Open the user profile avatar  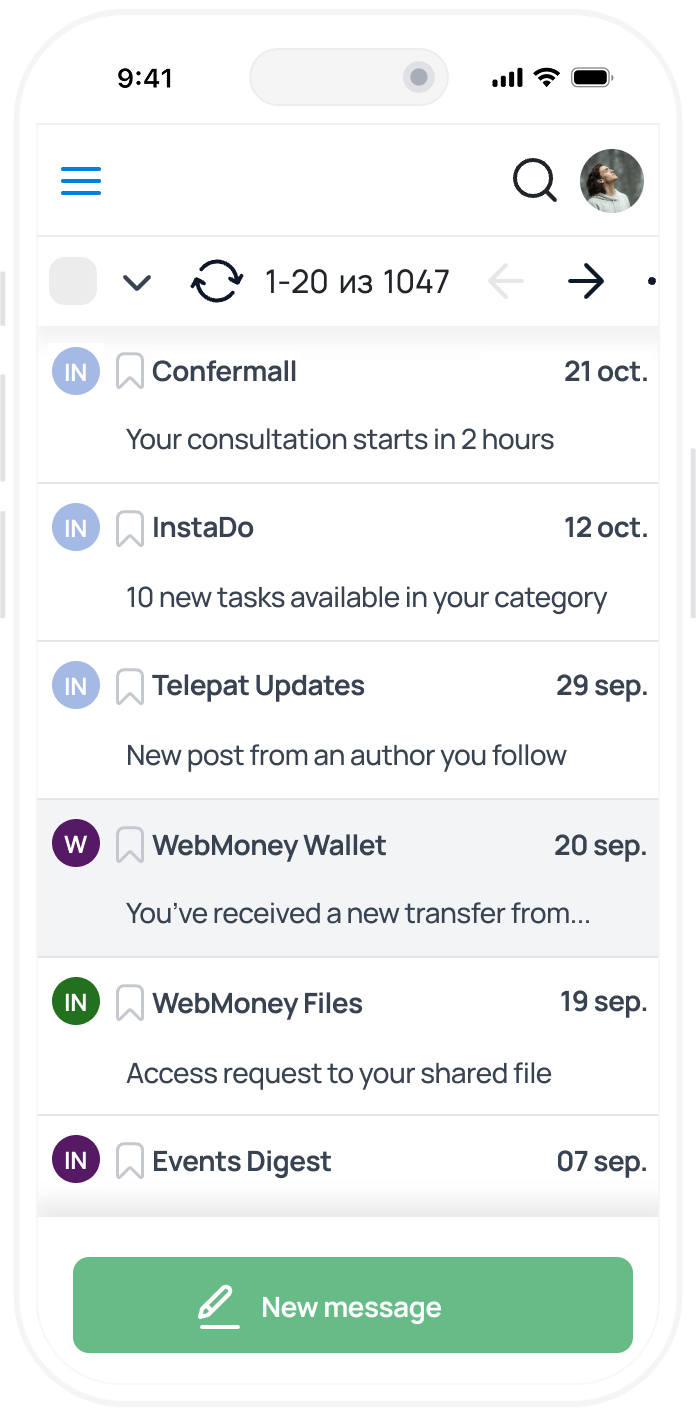pyautogui.click(x=612, y=181)
